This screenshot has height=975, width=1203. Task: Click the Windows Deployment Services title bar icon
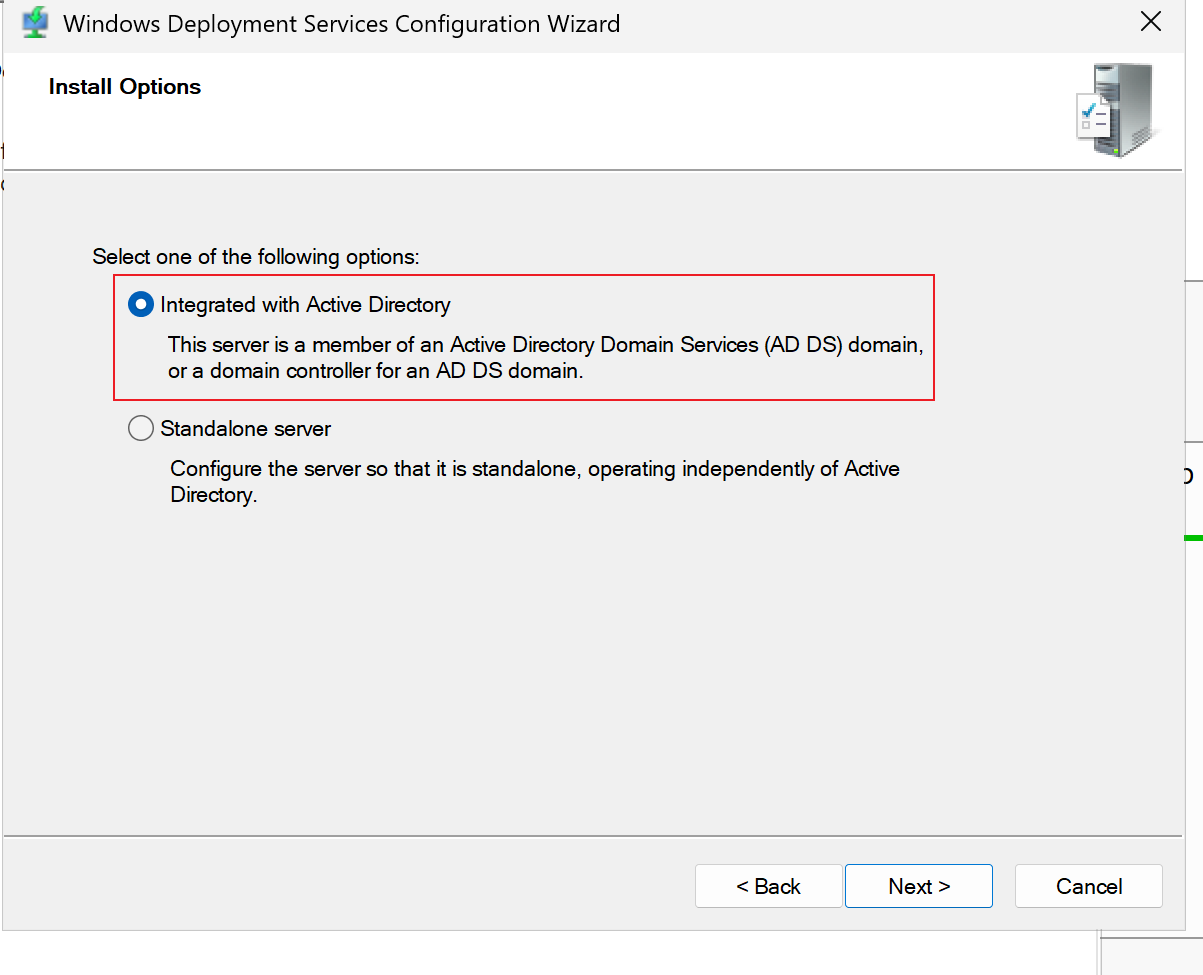click(35, 23)
